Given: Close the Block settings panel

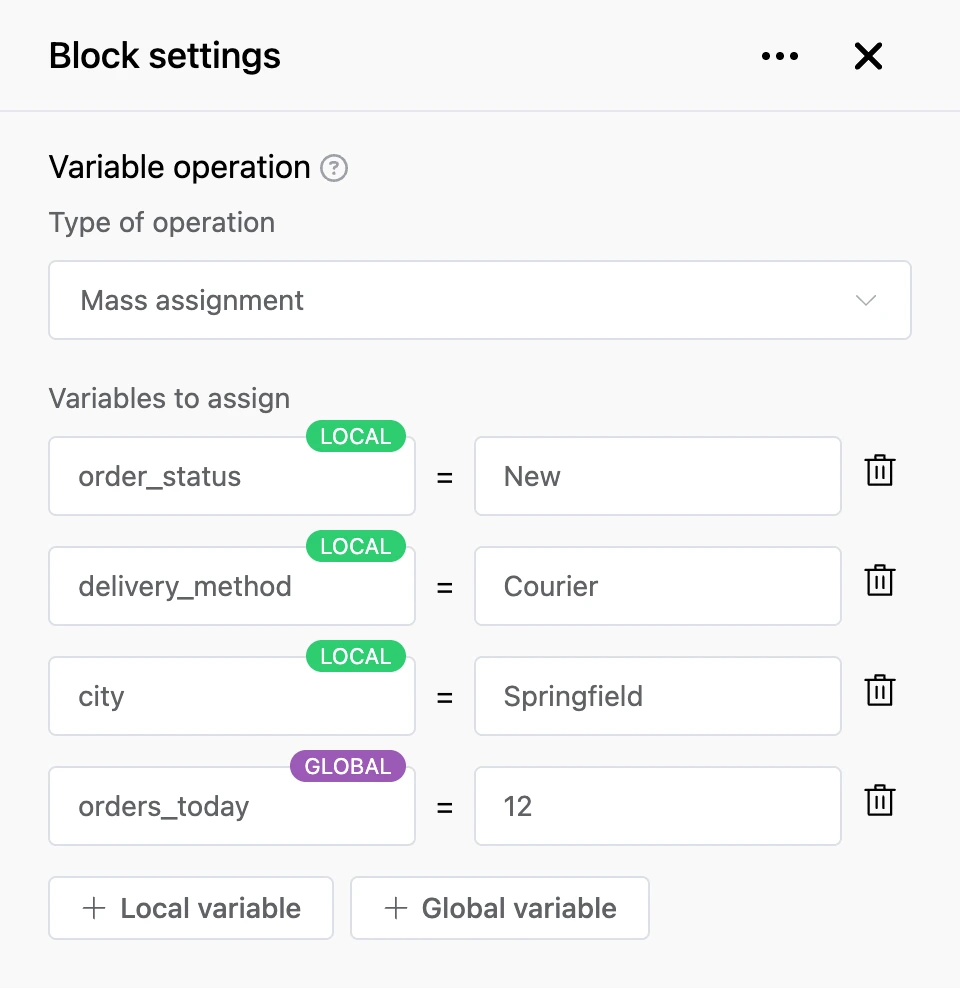Looking at the screenshot, I should pyautogui.click(x=868, y=56).
